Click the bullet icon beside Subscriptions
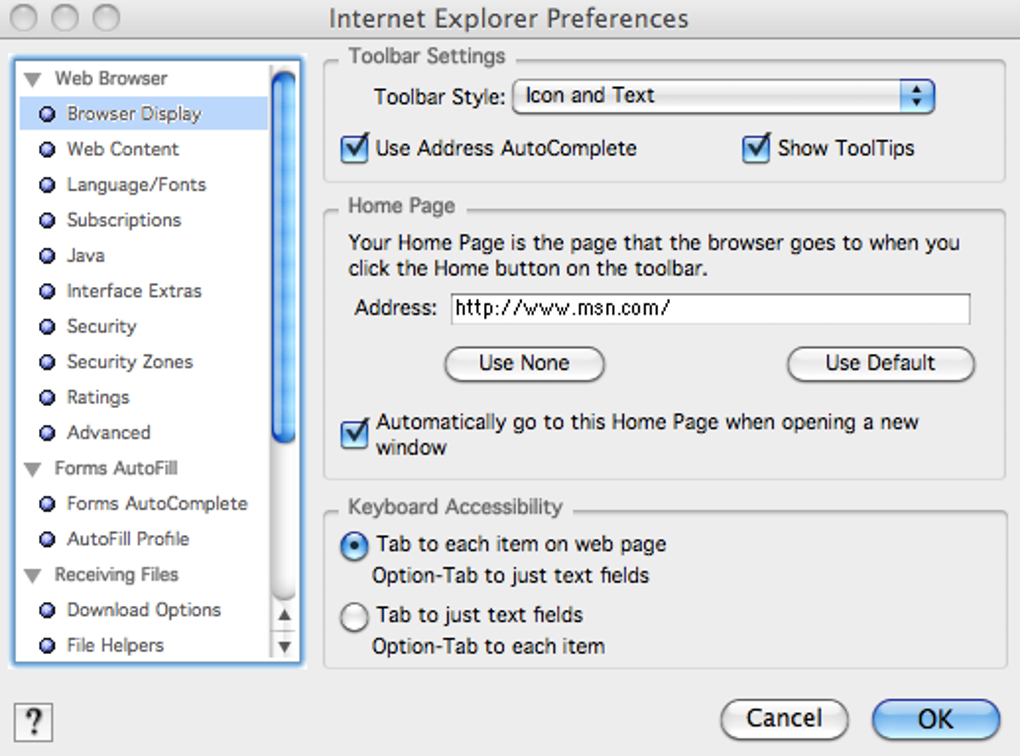 47,221
